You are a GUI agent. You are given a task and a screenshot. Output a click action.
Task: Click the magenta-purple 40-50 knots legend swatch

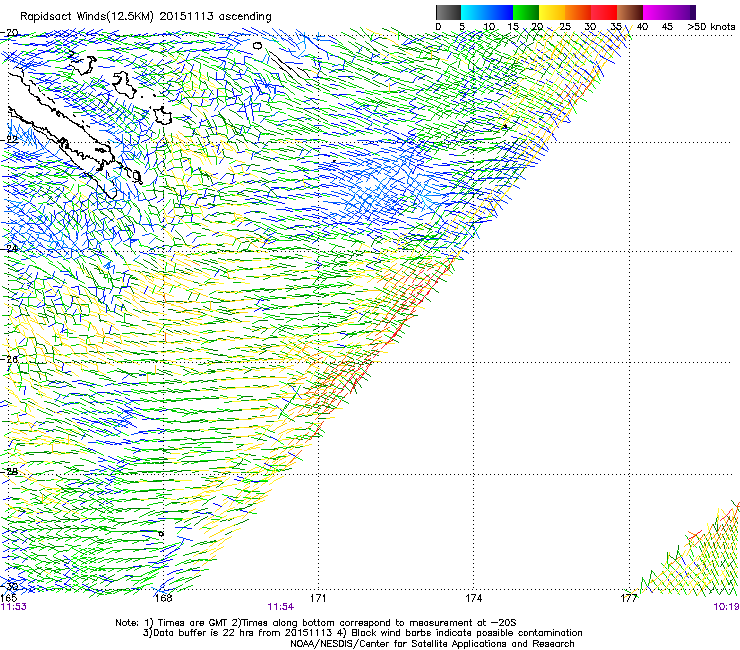669,12
